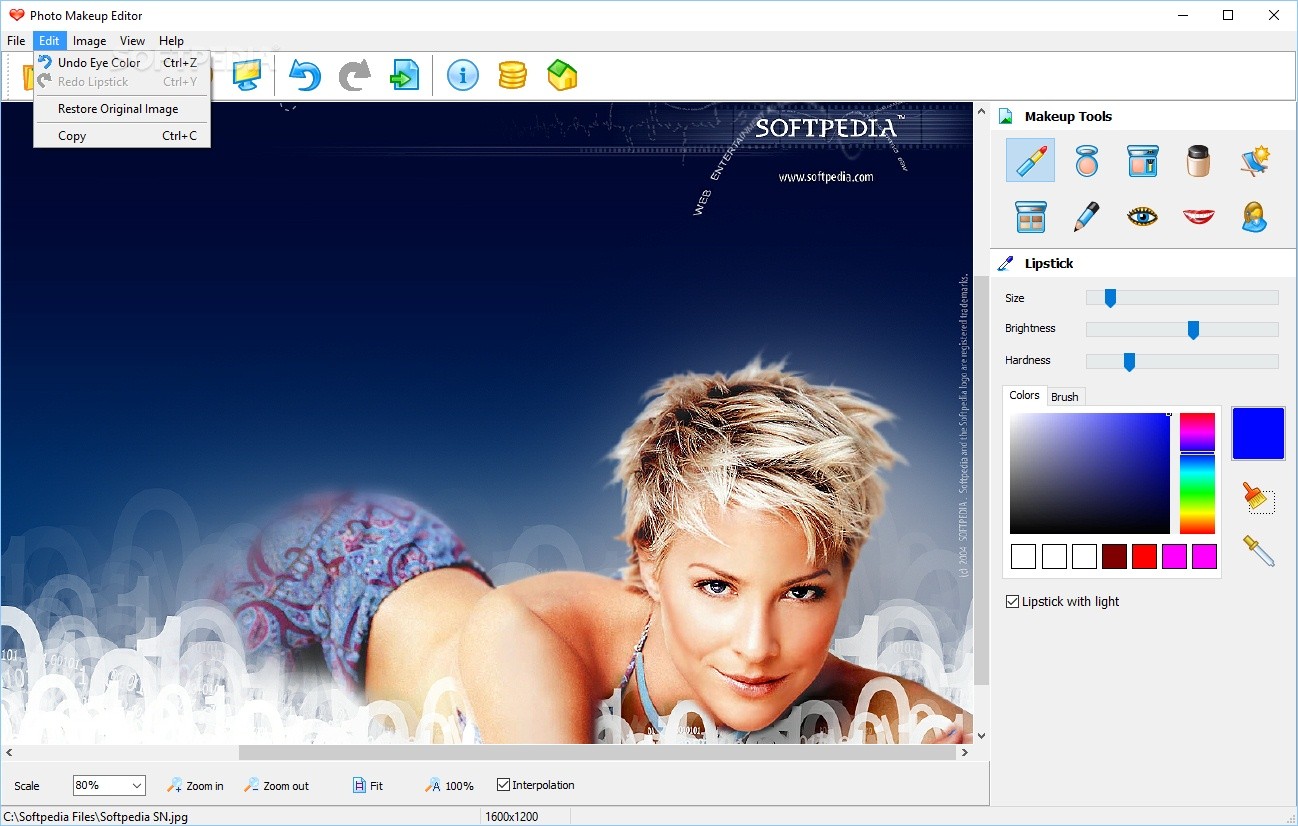This screenshot has height=826, width=1298.
Task: Click the page with green arrow toolbar icon
Action: (404, 75)
